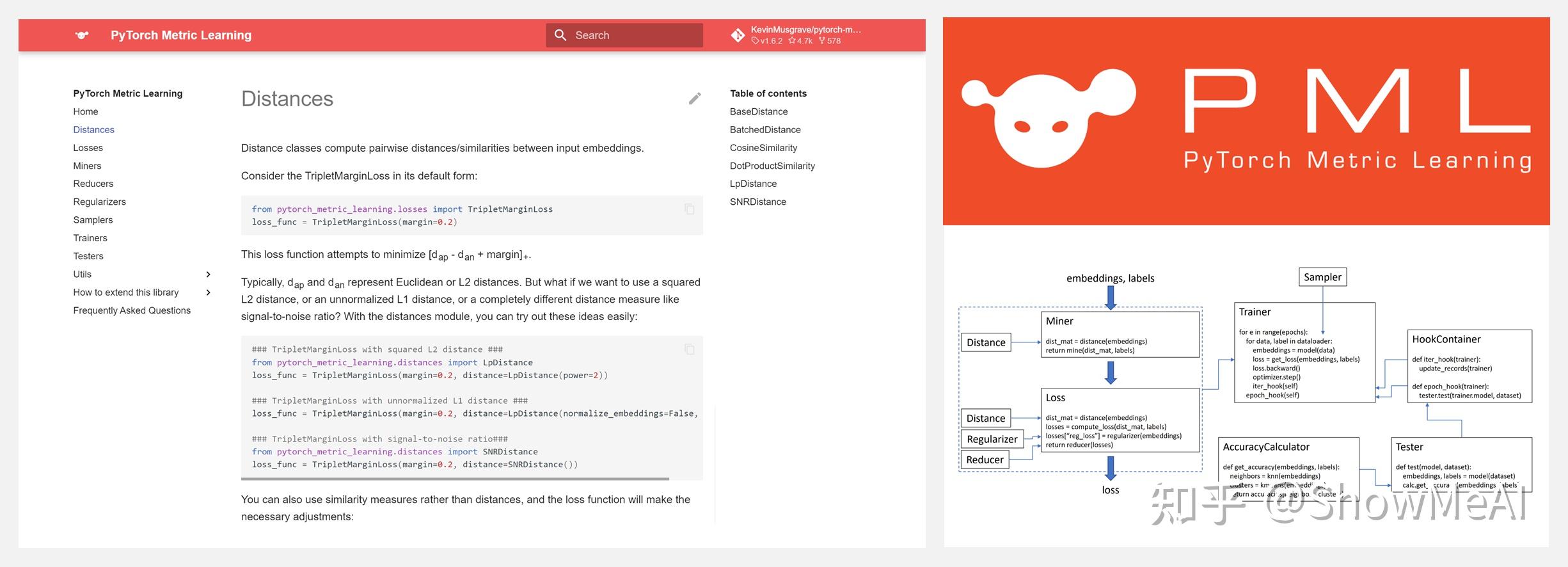Jump to DotProductSimilarity in table of contents
Screen dimensions: 1568x567
[772, 166]
